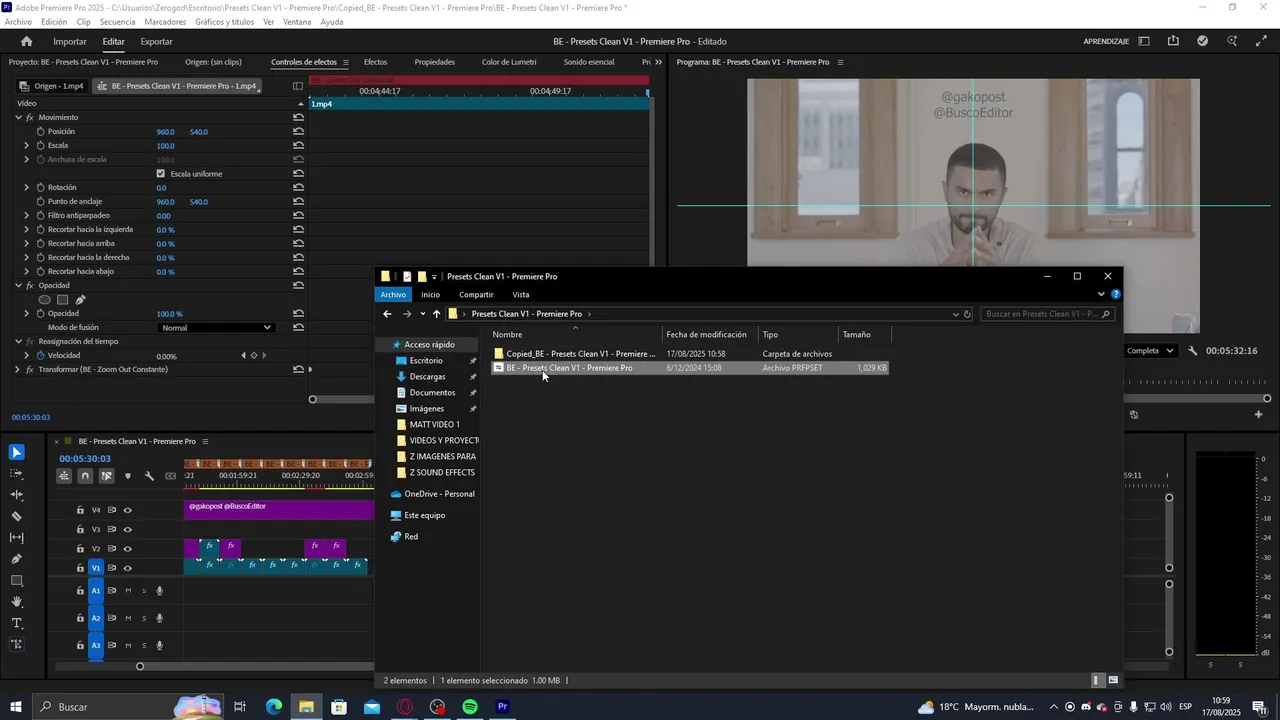Select the Track Select Forward tool
The image size is (1280, 720).
pyautogui.click(x=17, y=475)
